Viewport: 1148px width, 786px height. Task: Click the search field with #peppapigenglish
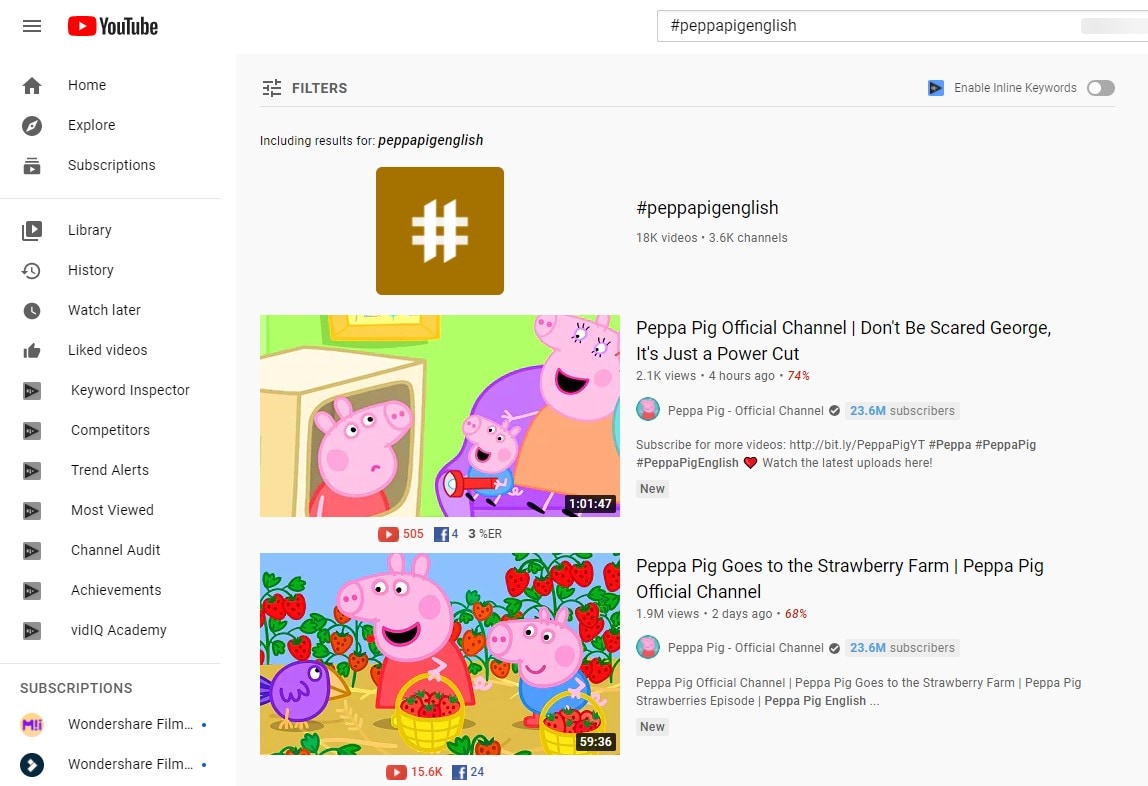pos(902,26)
